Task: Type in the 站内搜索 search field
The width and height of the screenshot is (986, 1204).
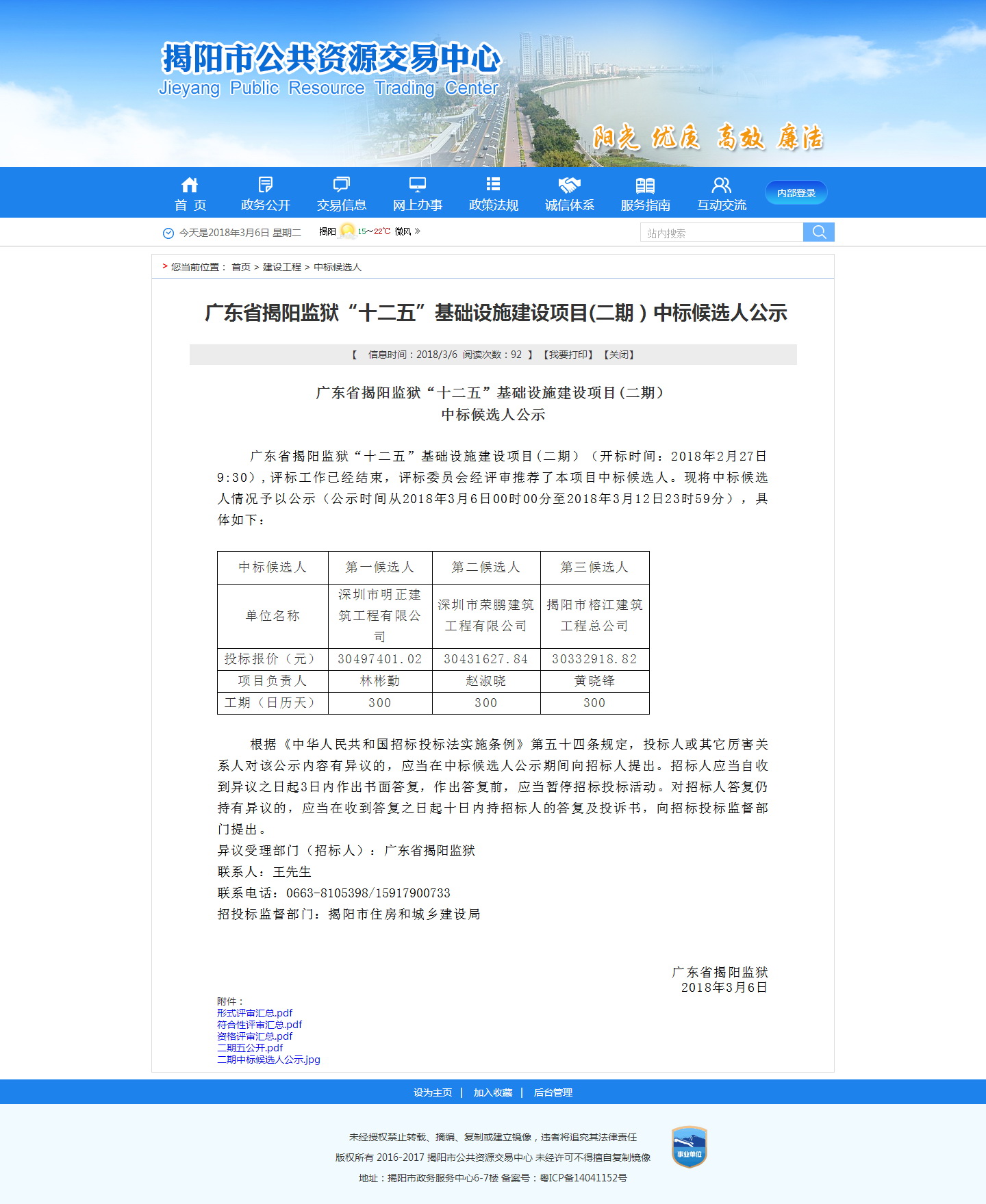Action: click(x=721, y=233)
